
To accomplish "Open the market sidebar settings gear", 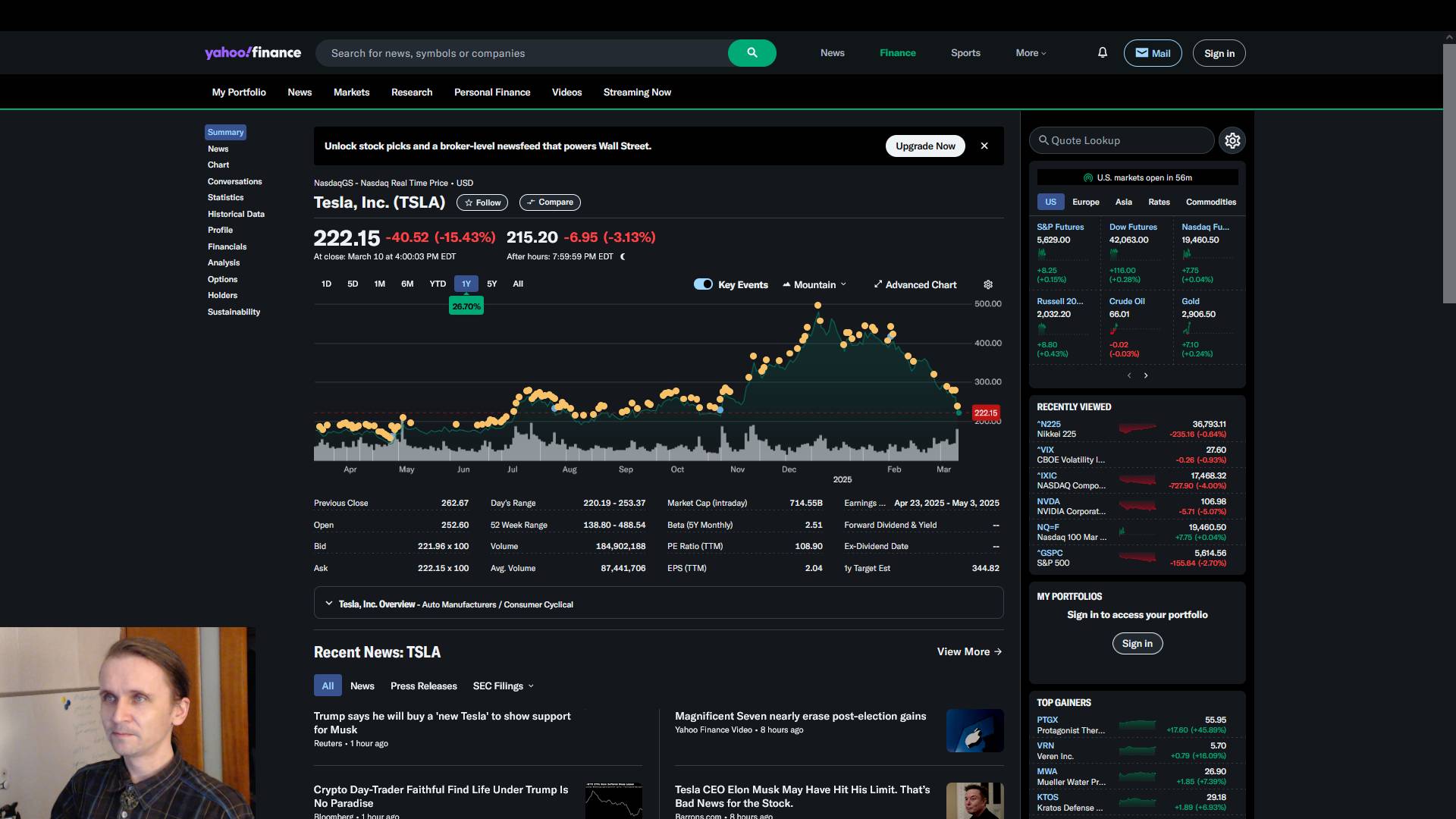I will tap(1232, 140).
